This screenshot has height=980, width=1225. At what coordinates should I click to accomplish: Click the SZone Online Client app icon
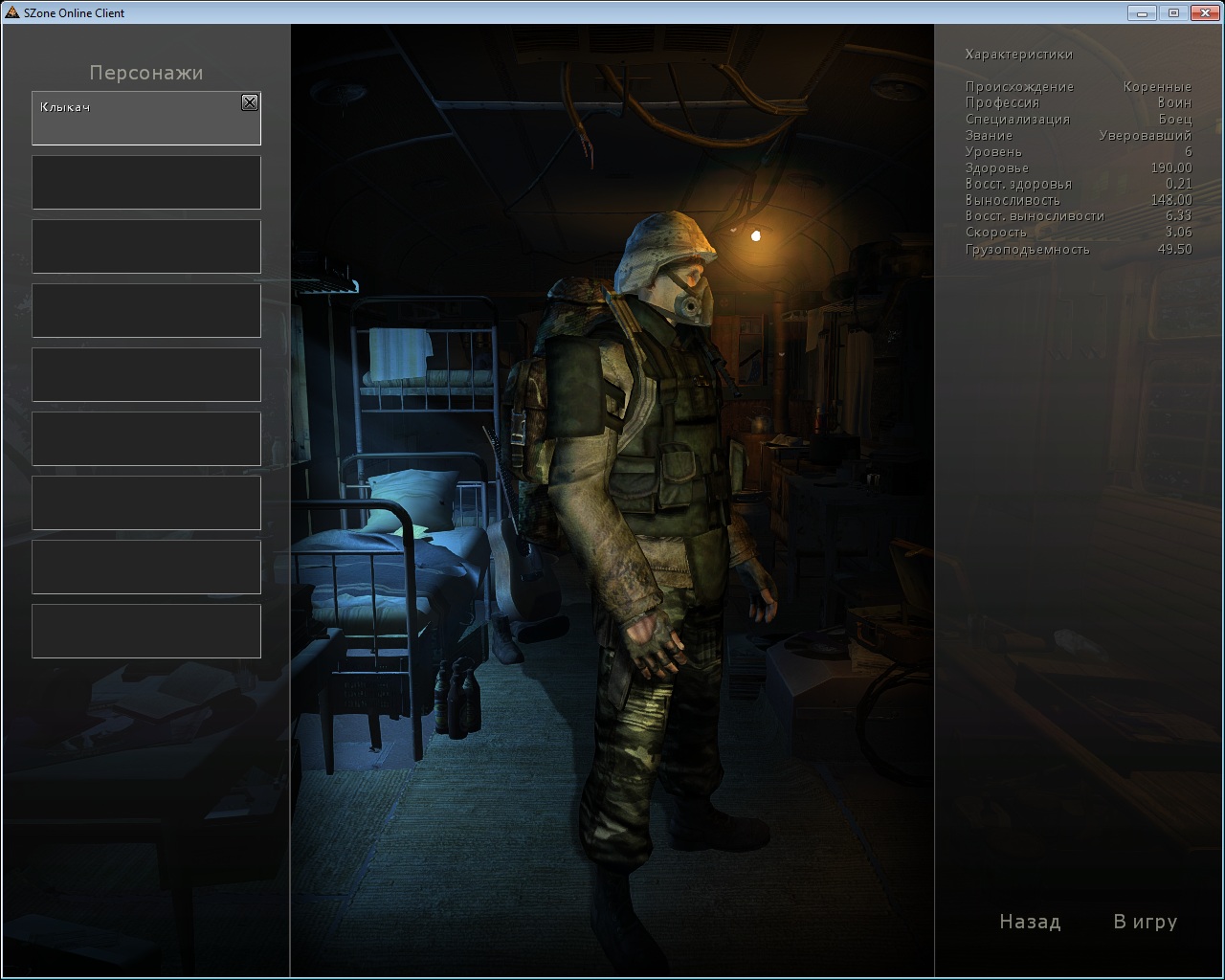[x=11, y=12]
